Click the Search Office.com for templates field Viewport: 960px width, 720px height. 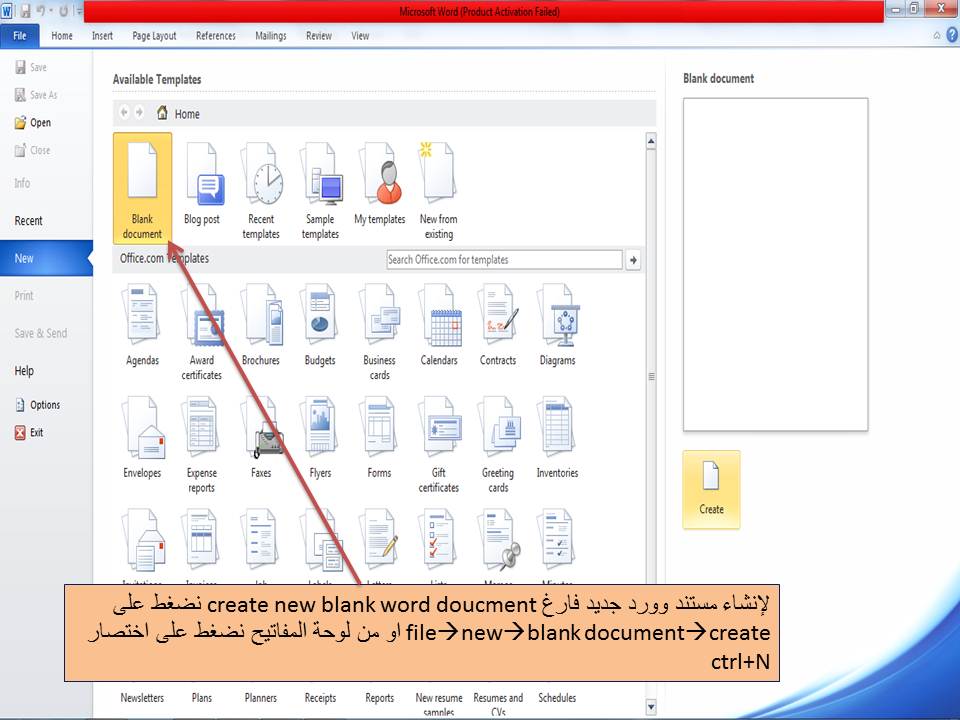click(504, 260)
